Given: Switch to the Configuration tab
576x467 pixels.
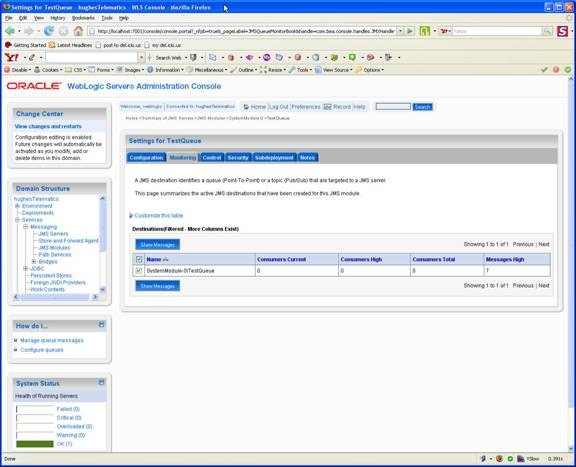Looking at the screenshot, I should click(146, 158).
